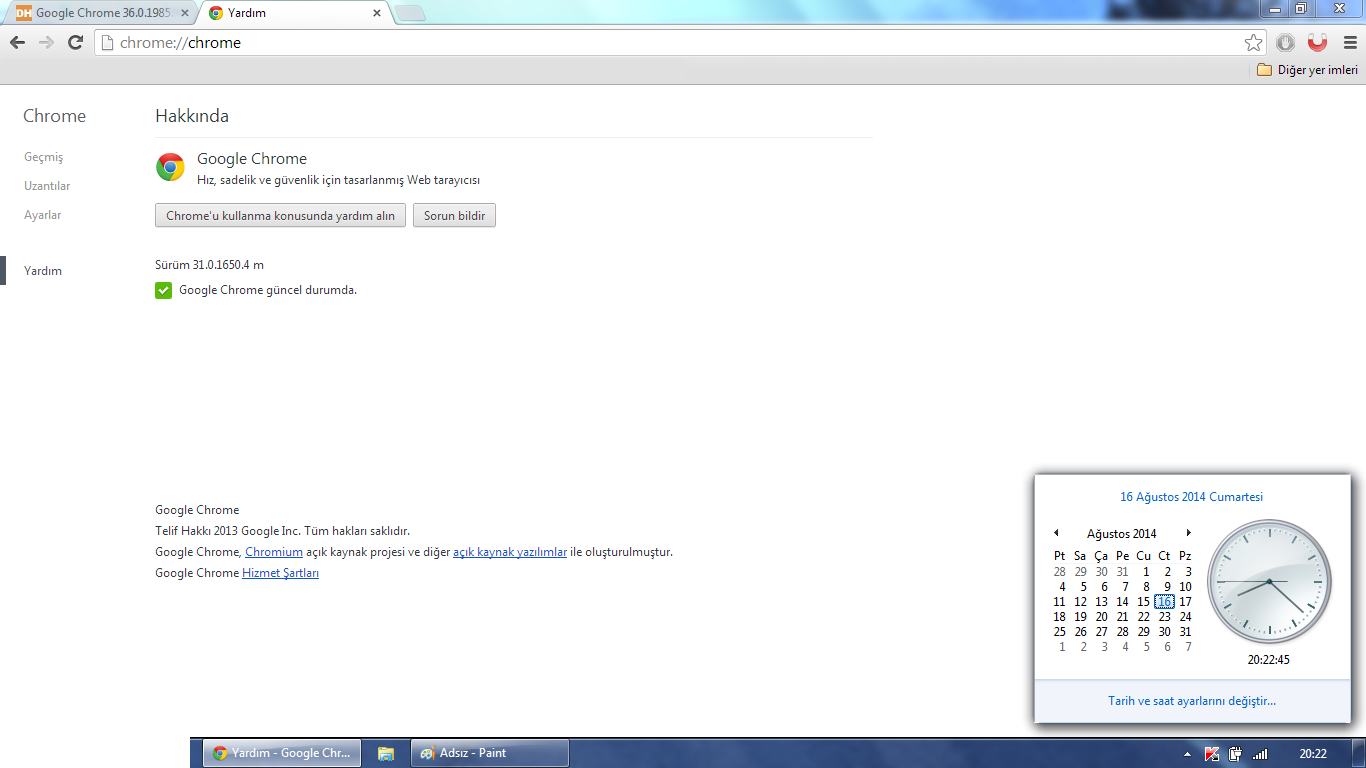
Task: Switch to Adsız - Paint in the taskbar
Action: click(x=490, y=753)
